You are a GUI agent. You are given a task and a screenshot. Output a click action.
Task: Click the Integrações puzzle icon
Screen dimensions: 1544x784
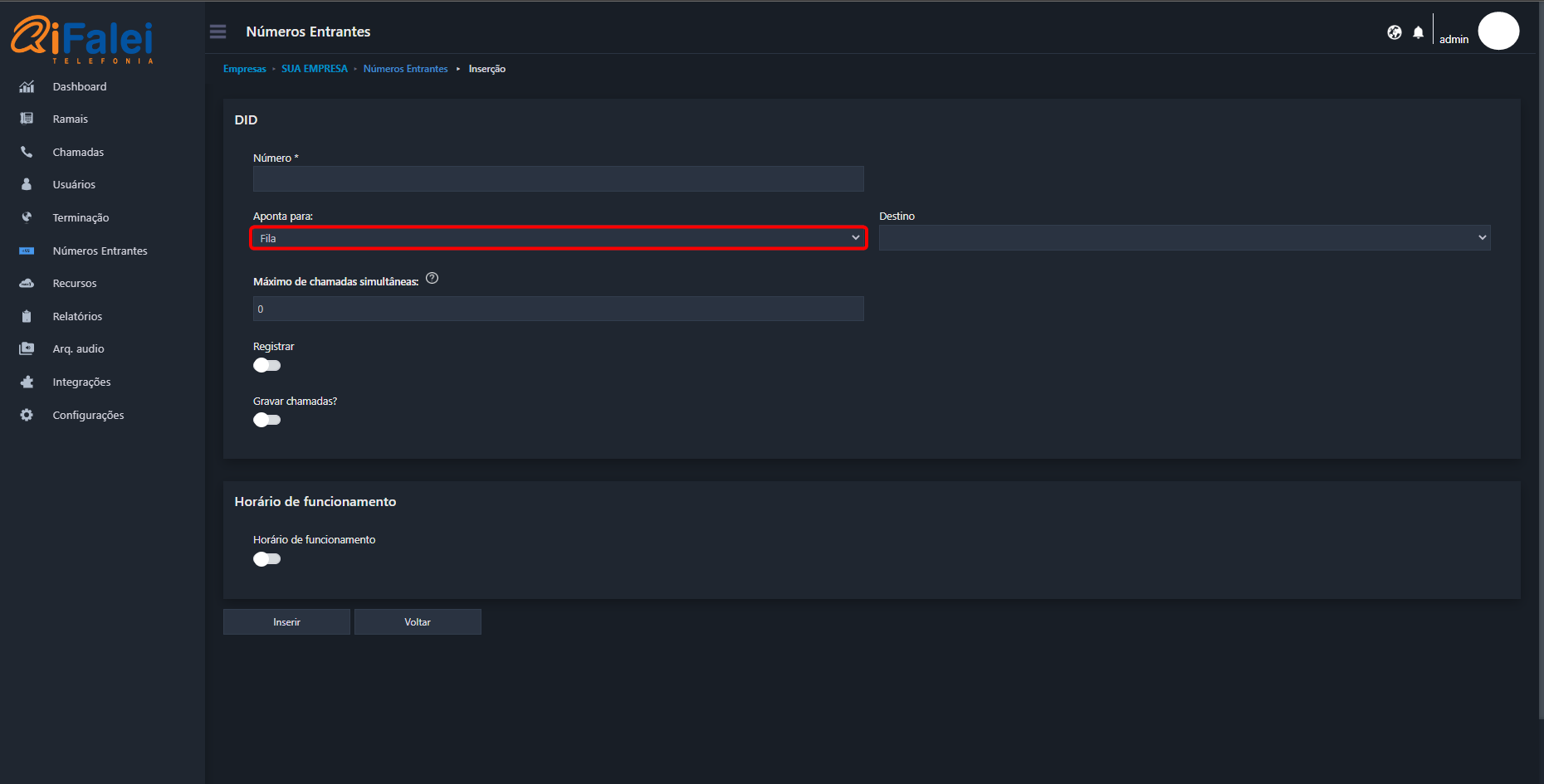(27, 382)
